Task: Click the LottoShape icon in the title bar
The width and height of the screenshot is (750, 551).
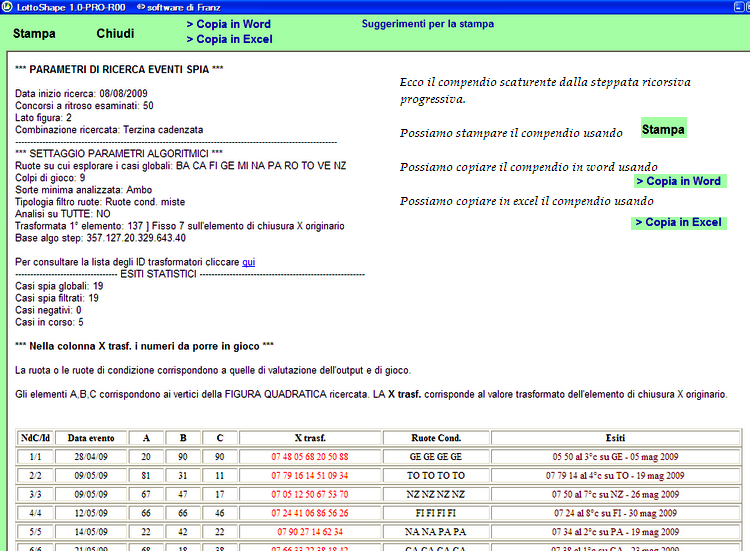Action: [x=8, y=7]
